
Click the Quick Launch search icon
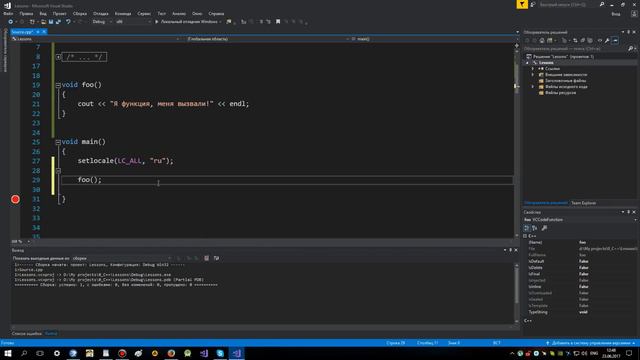coord(602,4)
